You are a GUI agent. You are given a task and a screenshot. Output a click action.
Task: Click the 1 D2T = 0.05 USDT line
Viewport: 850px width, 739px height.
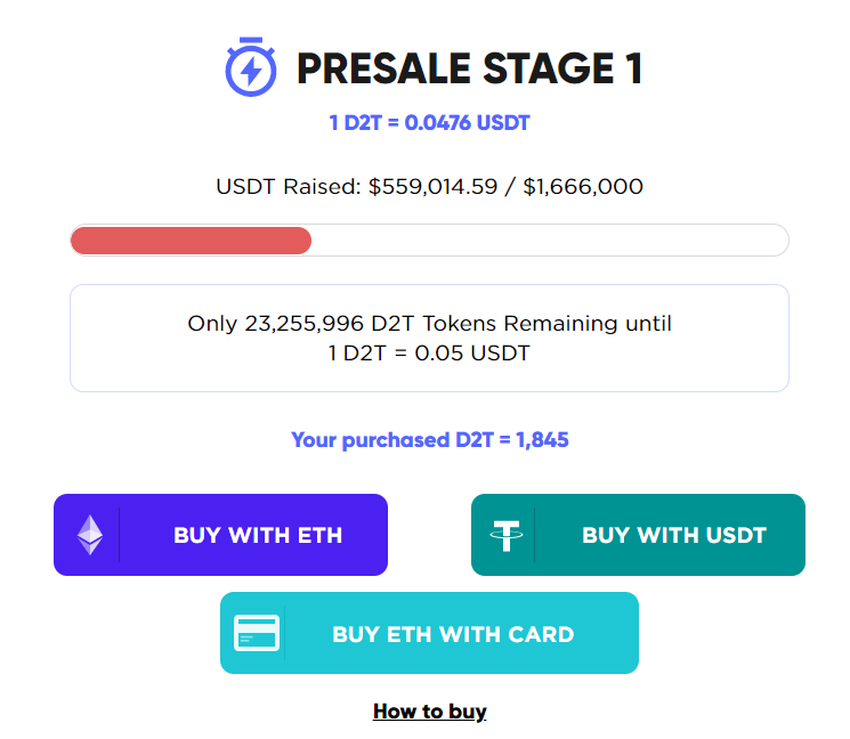429,353
